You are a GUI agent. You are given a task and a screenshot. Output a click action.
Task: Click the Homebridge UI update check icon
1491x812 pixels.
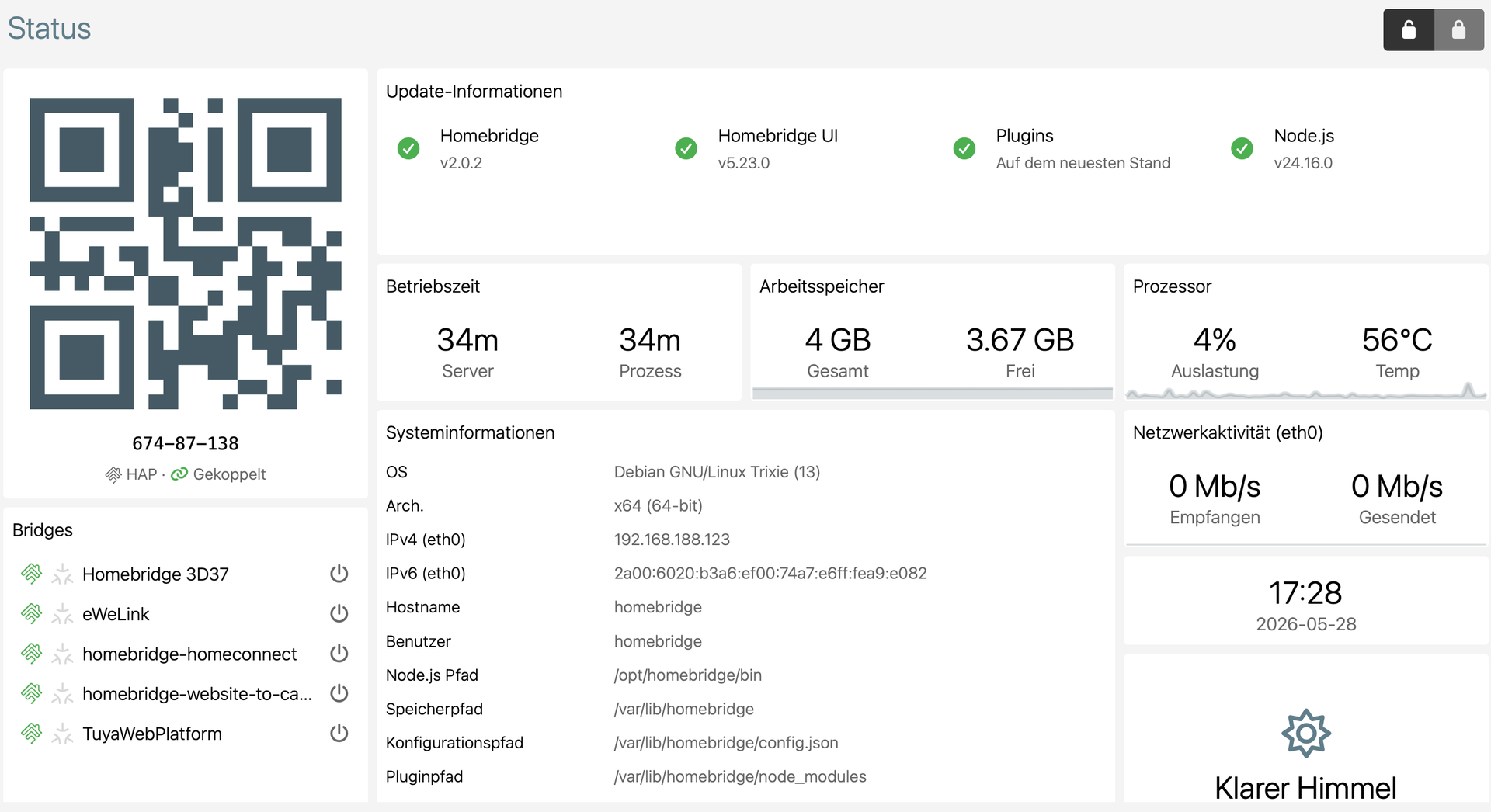click(x=686, y=148)
